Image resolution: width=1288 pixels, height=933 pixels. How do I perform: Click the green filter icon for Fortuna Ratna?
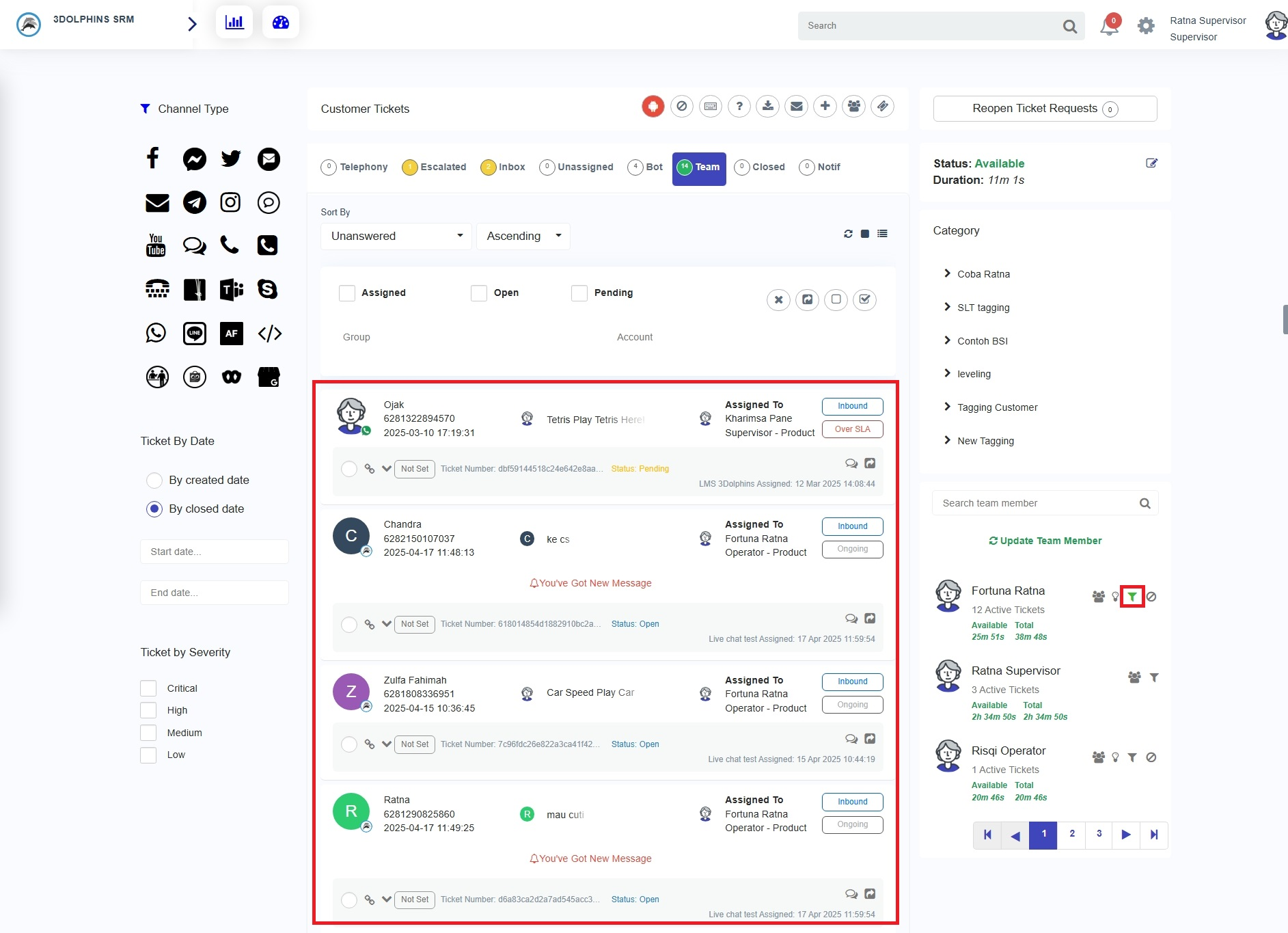pyautogui.click(x=1132, y=597)
